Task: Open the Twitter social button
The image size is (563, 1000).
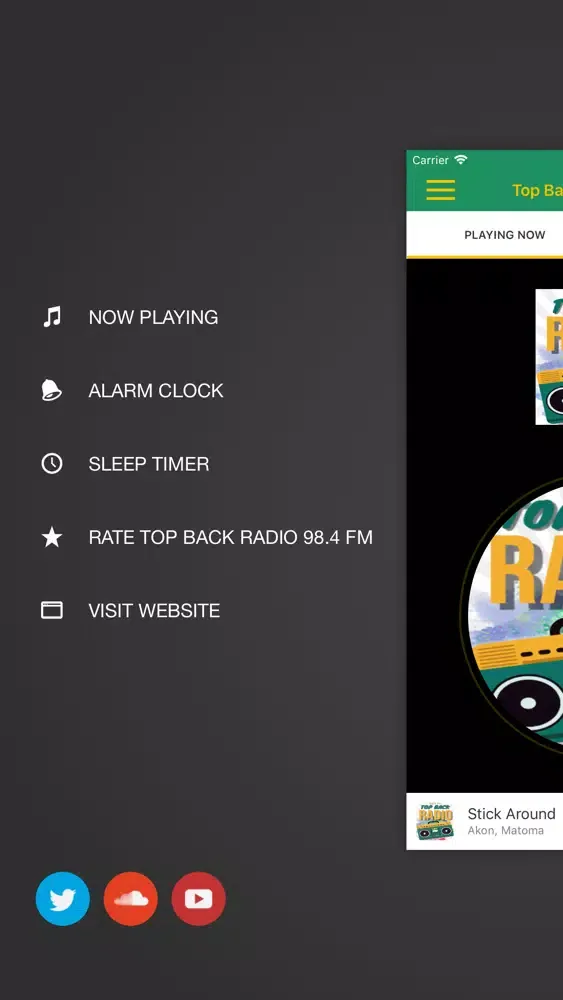Action: [x=62, y=899]
